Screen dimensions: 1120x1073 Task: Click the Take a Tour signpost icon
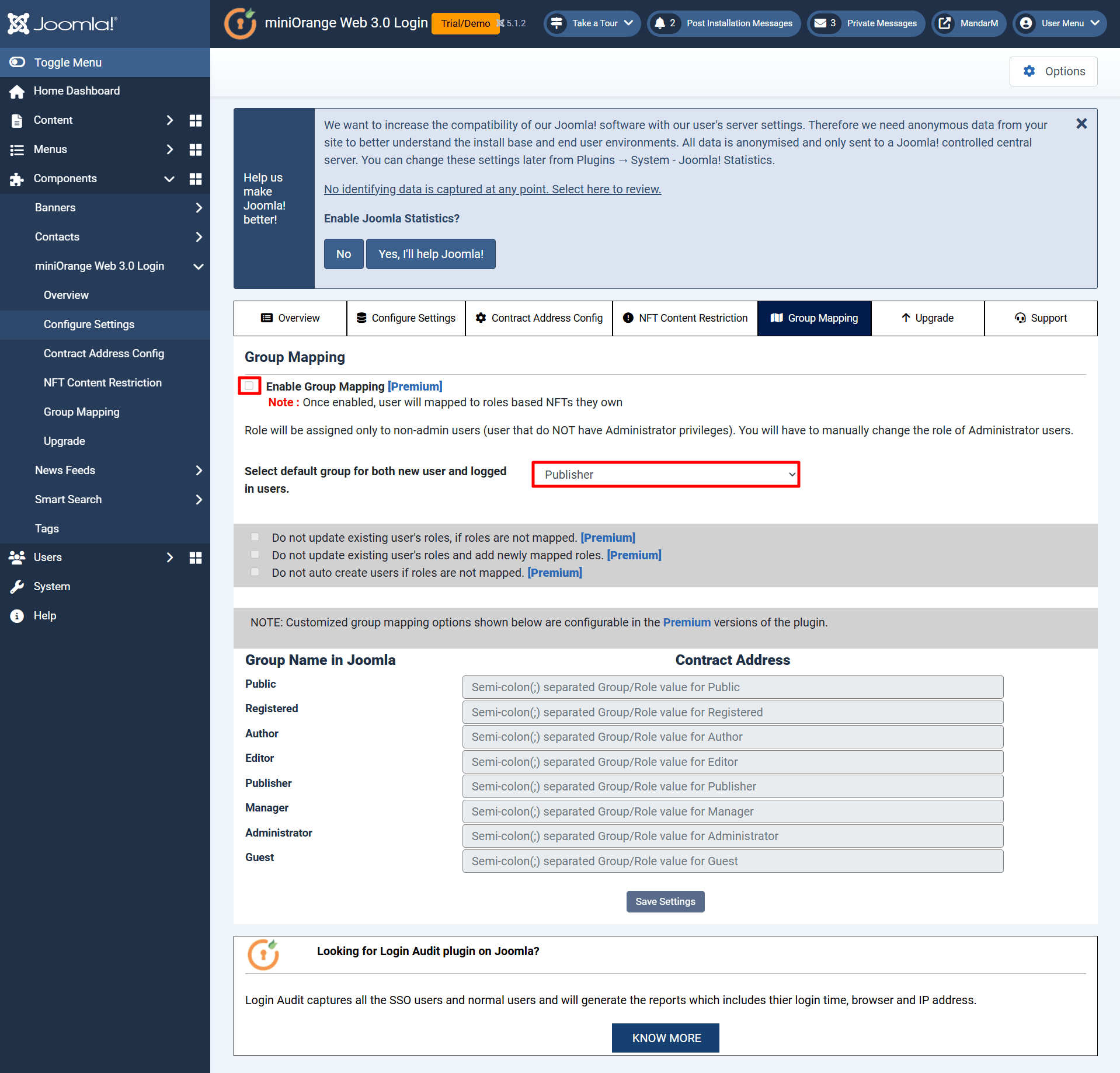[x=556, y=23]
